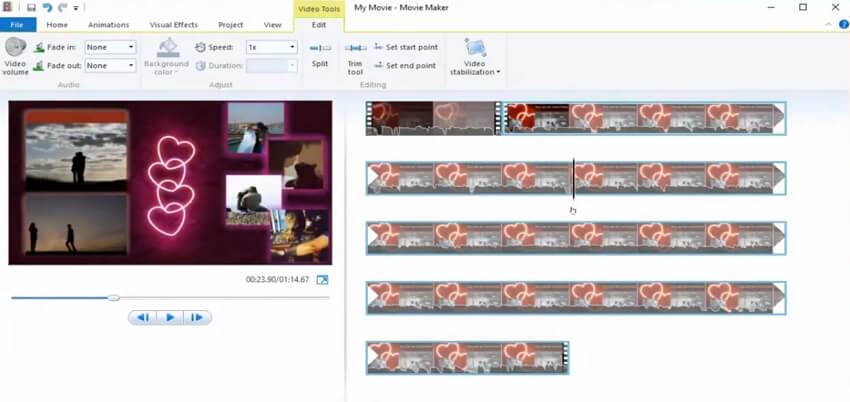The image size is (850, 402).
Task: Select the first dark hearts clip in storyboard
Action: pyautogui.click(x=433, y=118)
